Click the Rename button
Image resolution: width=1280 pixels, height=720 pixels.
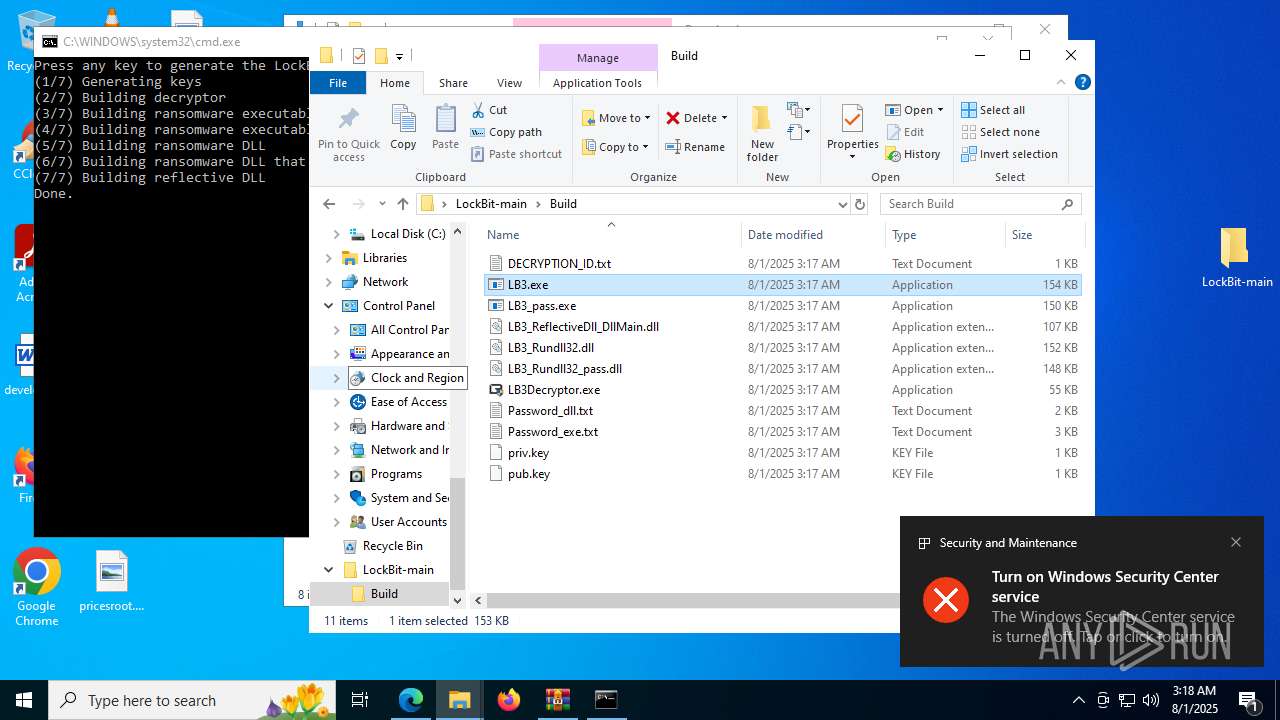tap(696, 147)
